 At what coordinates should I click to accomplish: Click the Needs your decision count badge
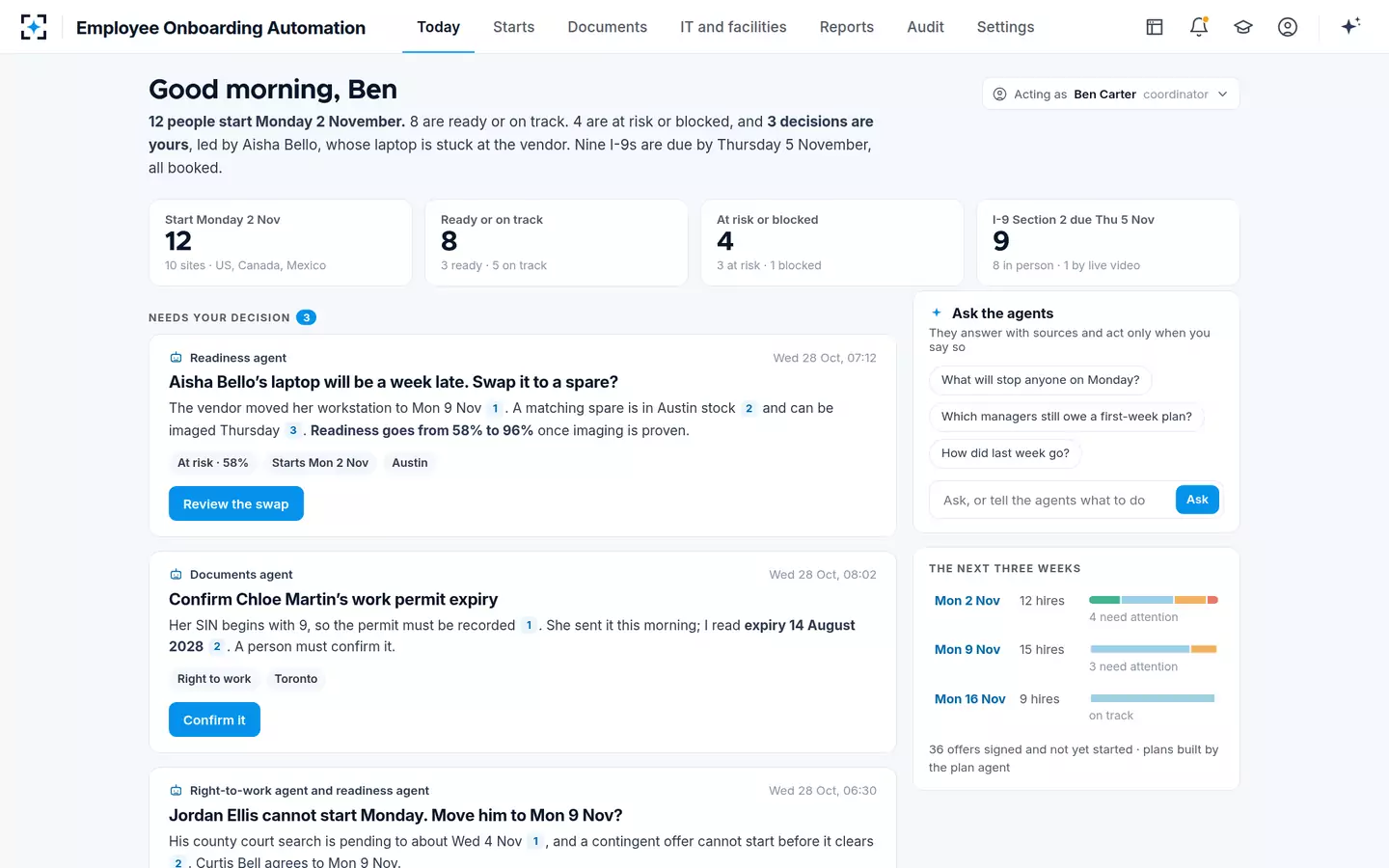coord(306,317)
